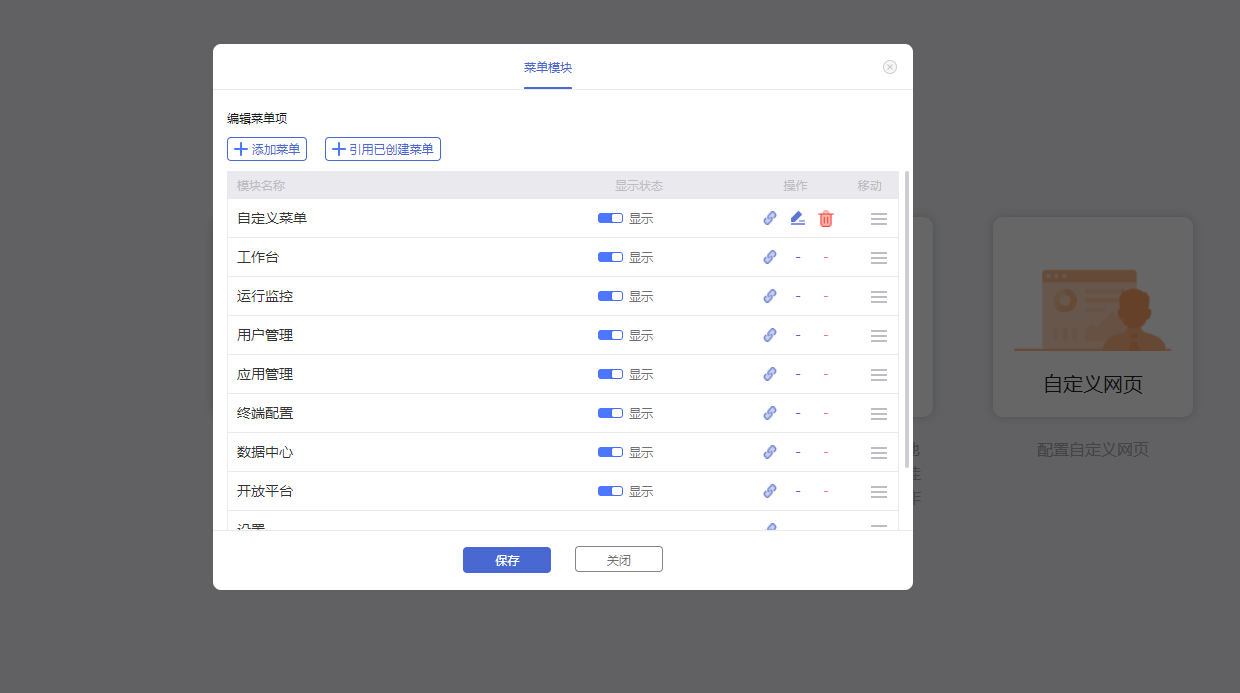The image size is (1240, 693).
Task: Close the dialog with the X icon
Action: pyautogui.click(x=890, y=67)
